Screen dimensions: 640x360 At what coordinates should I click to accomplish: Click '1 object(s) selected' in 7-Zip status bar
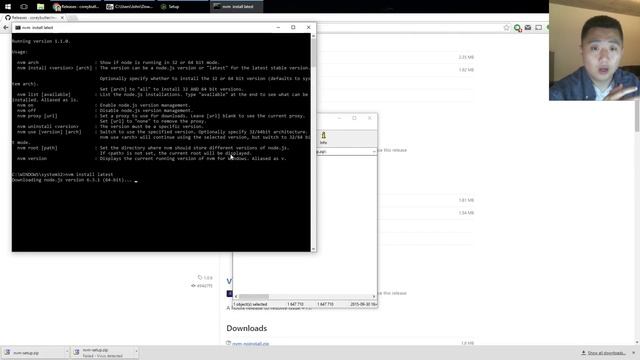250,304
